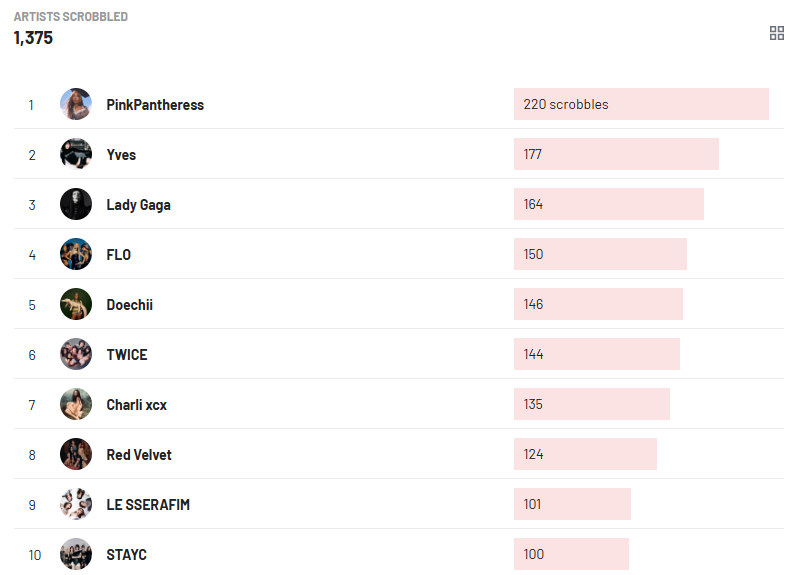This screenshot has width=796, height=575.
Task: Open Doechii artist name link
Action: [x=130, y=305]
